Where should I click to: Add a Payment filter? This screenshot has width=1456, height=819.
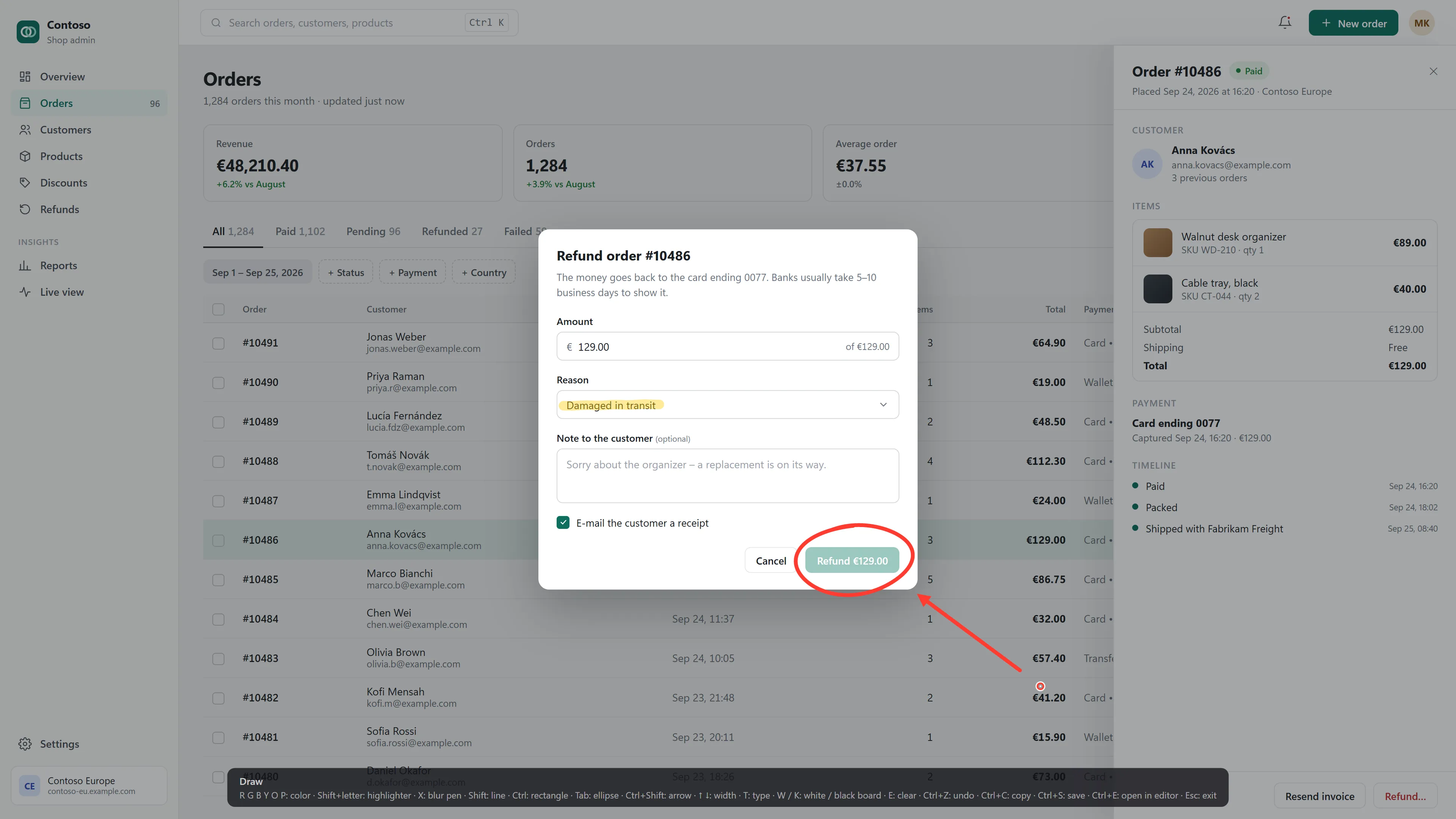413,272
